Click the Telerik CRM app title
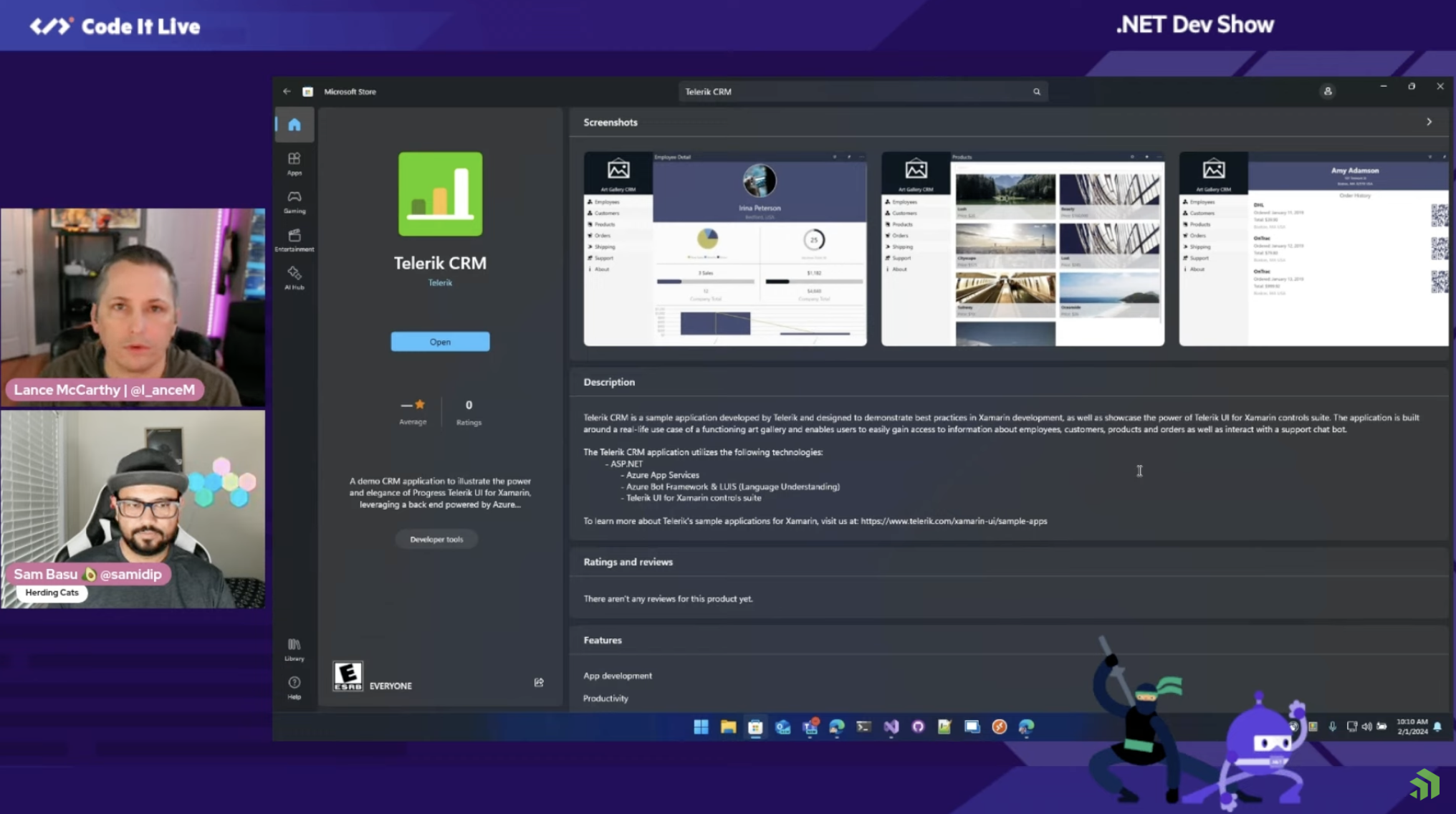Viewport: 1456px width, 814px height. (x=440, y=263)
